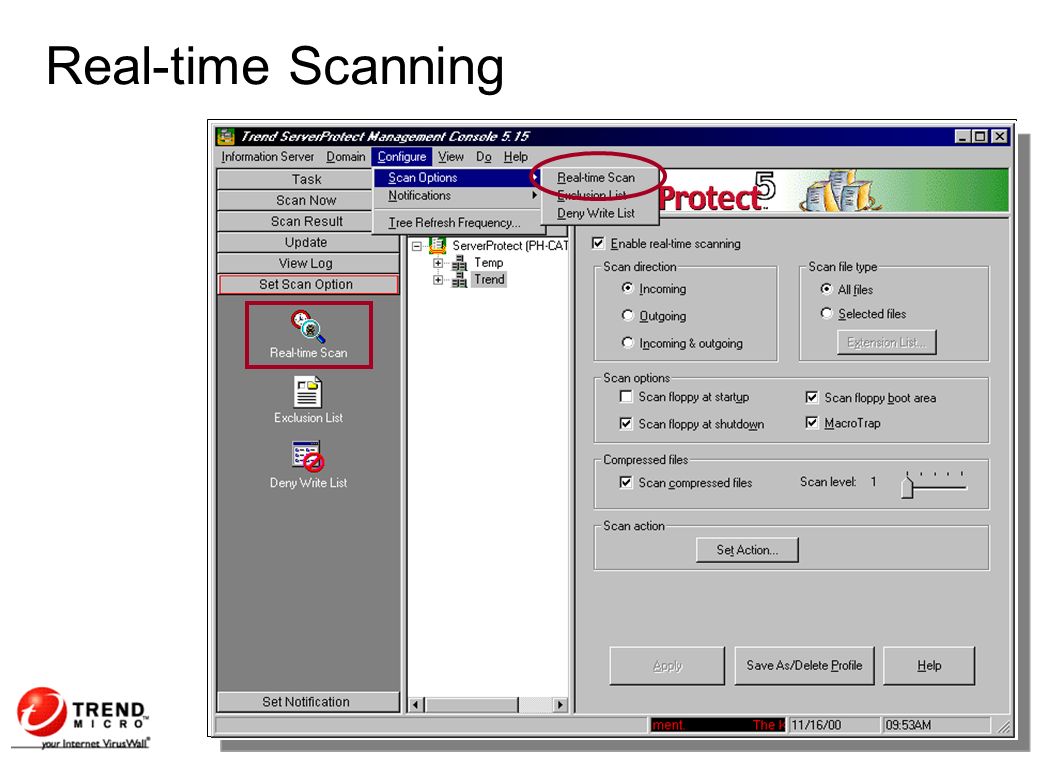This screenshot has height=768, width=1056.
Task: Open the Help menu
Action: (516, 157)
